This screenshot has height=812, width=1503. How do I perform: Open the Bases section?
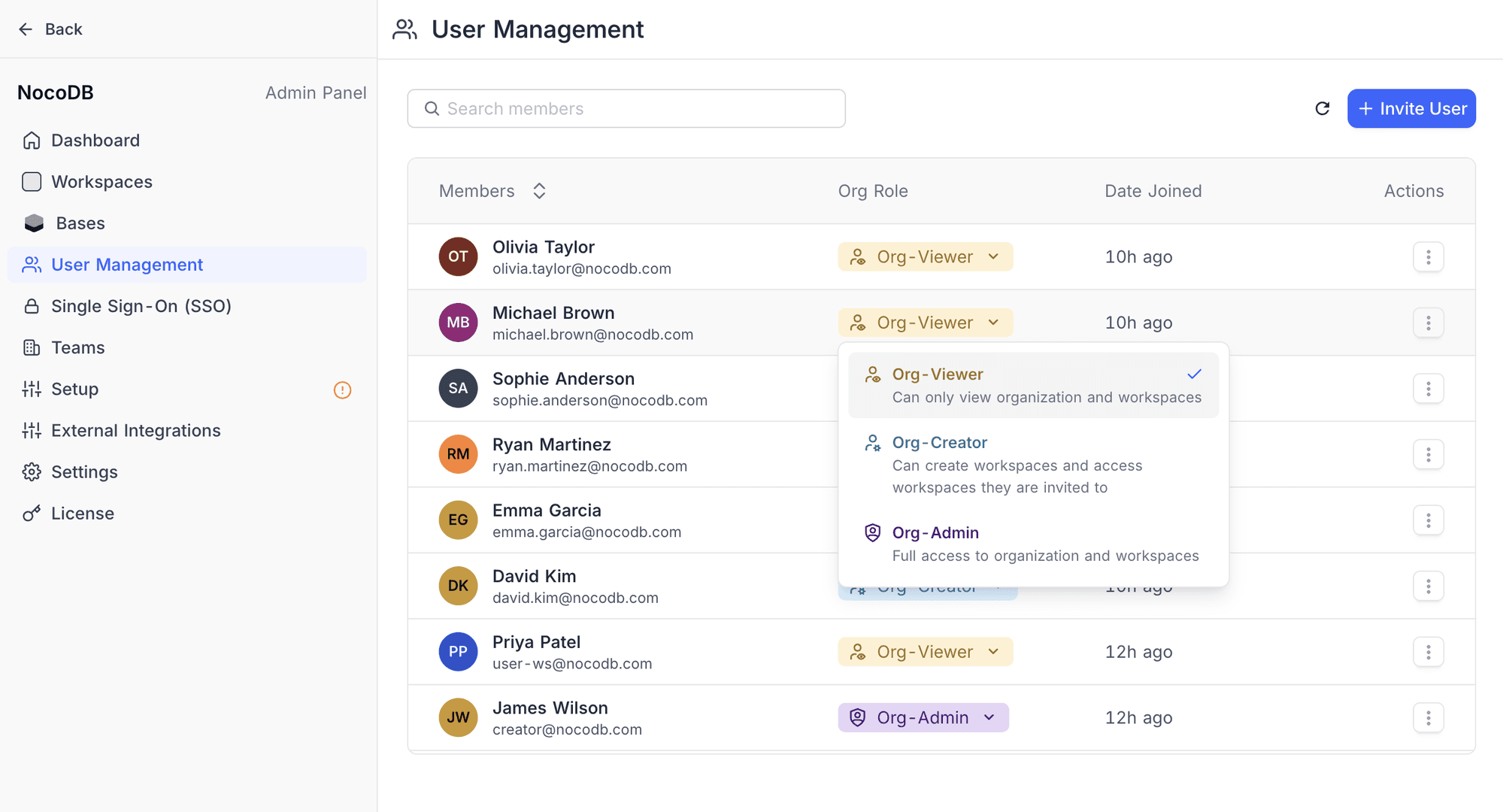79,223
